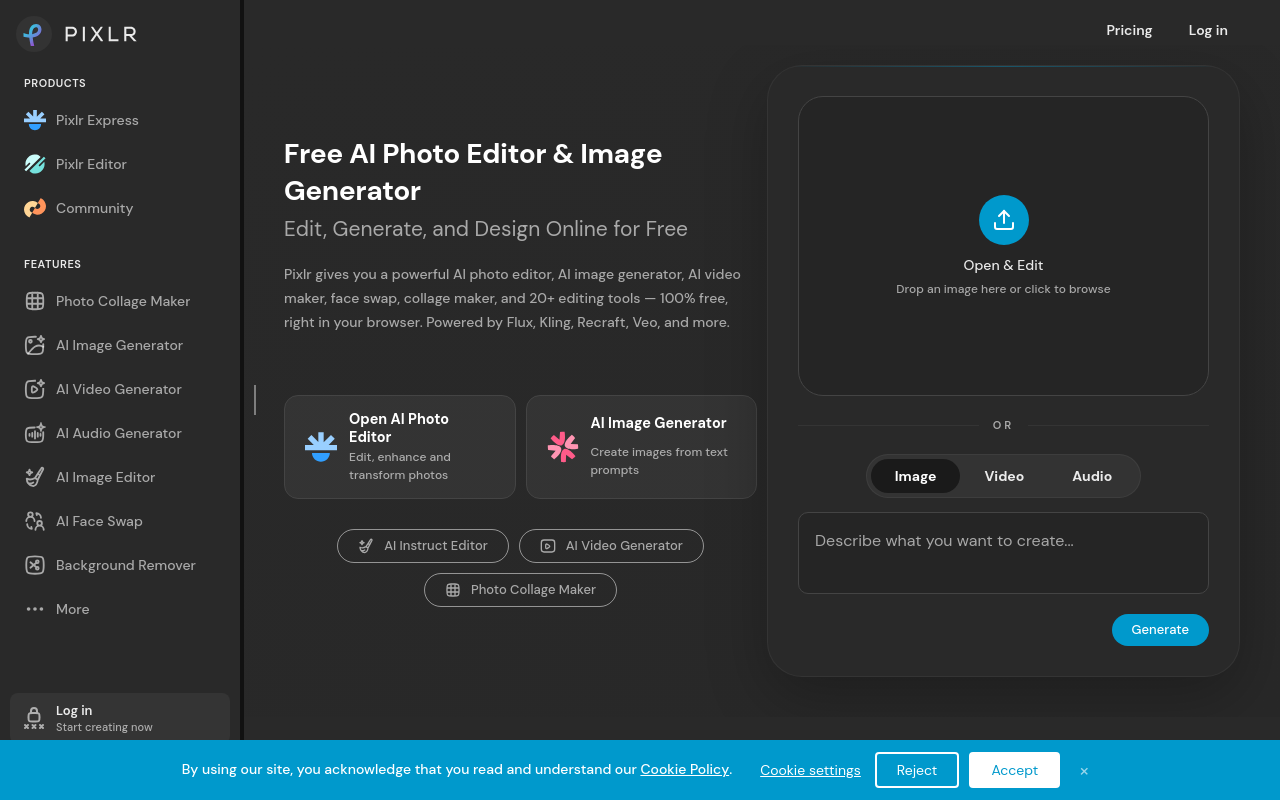Image resolution: width=1280 pixels, height=800 pixels.
Task: Focus the 'Describe what you want to create' field
Action: tap(1003, 553)
